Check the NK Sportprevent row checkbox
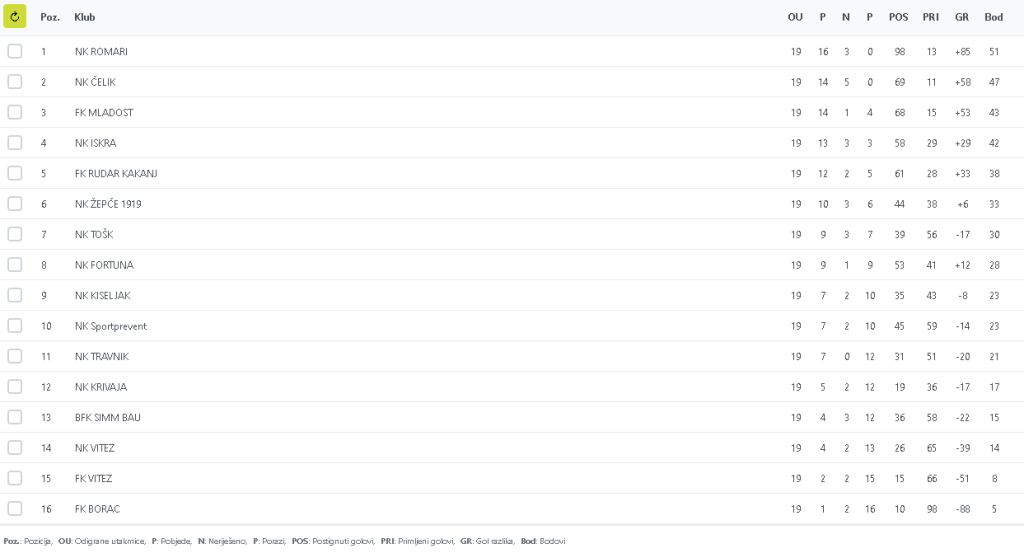 (x=15, y=326)
